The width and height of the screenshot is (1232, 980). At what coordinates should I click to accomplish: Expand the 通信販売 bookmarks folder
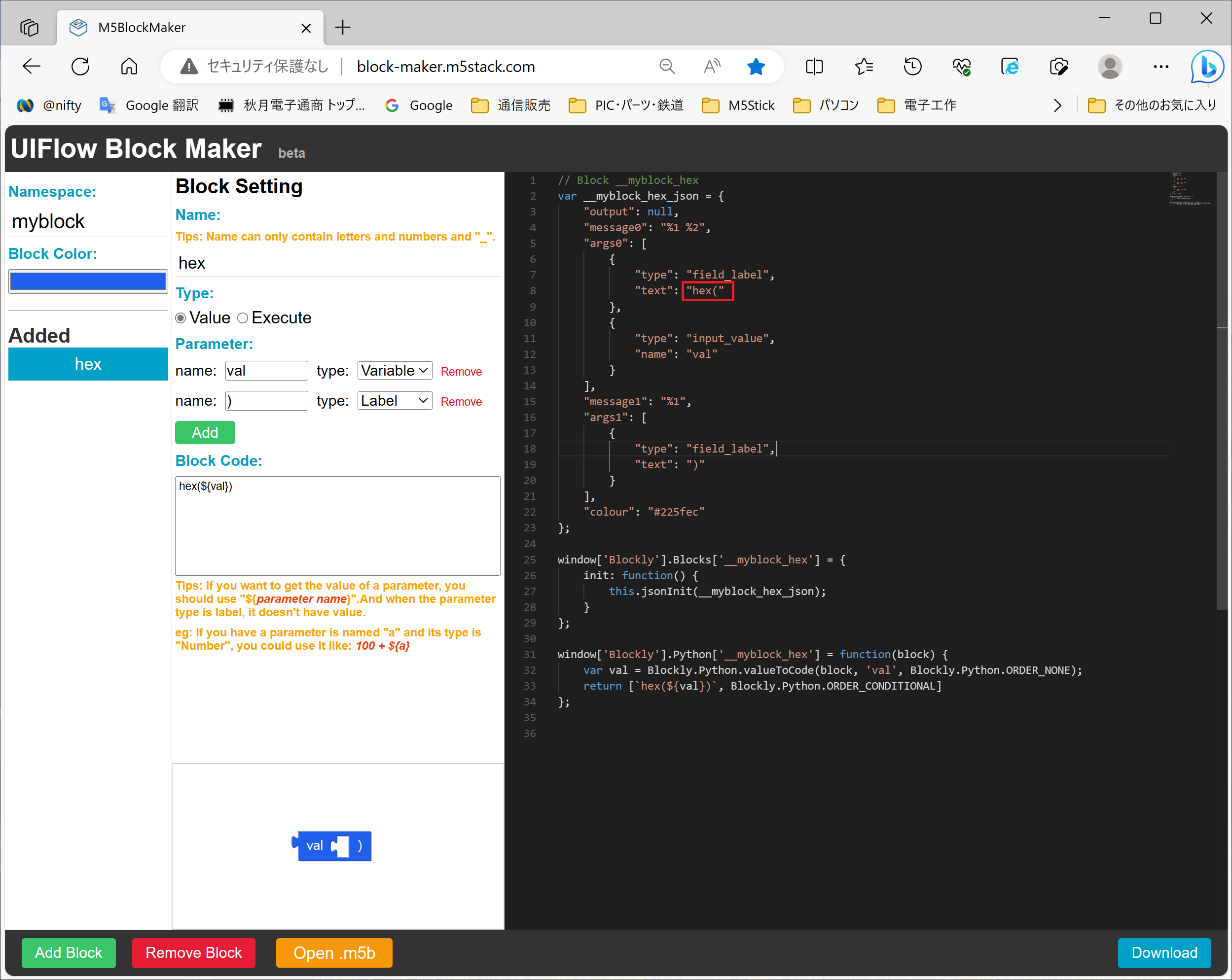tap(511, 105)
